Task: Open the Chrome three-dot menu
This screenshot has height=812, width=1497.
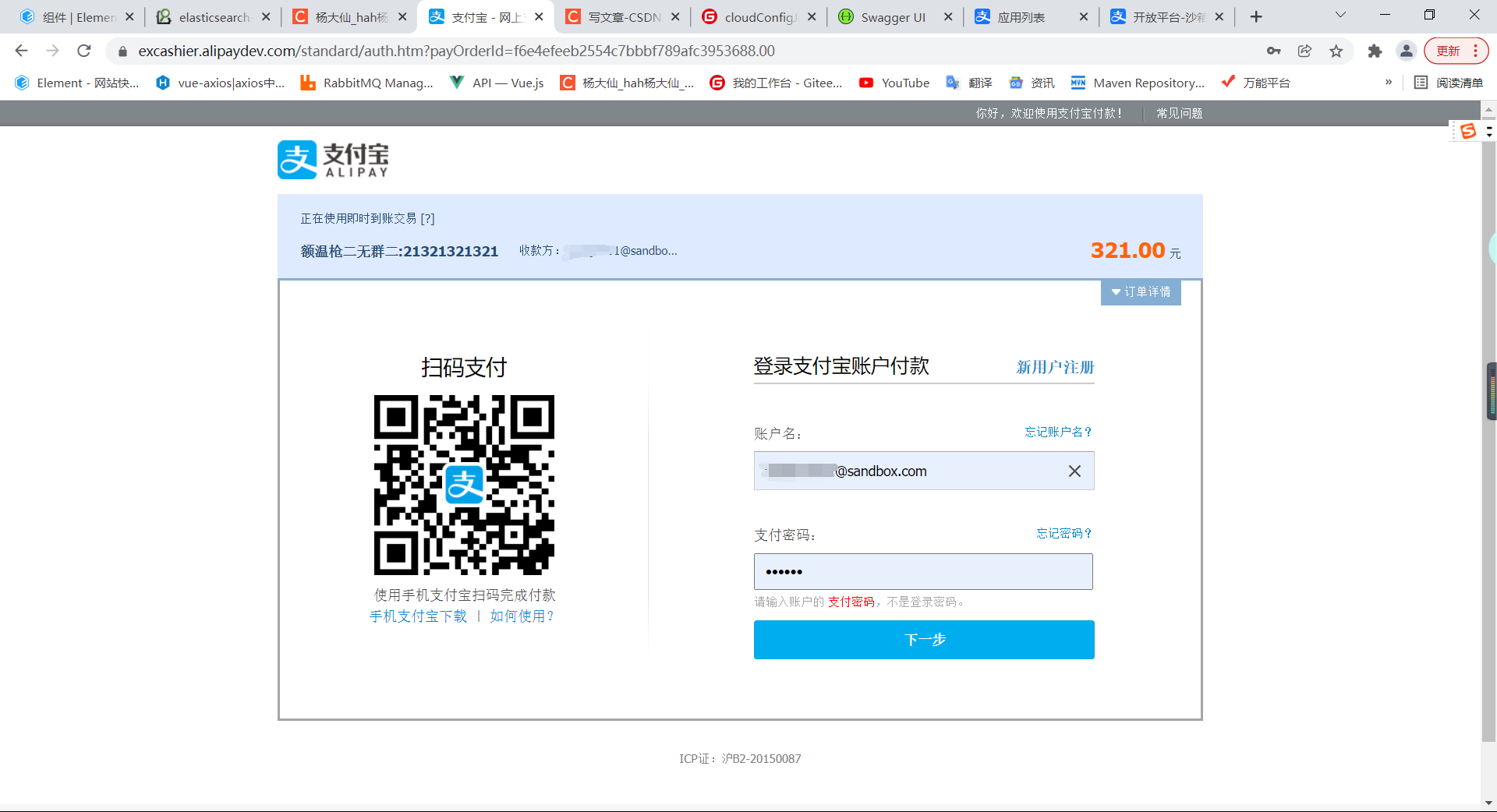Action: coord(1475,51)
